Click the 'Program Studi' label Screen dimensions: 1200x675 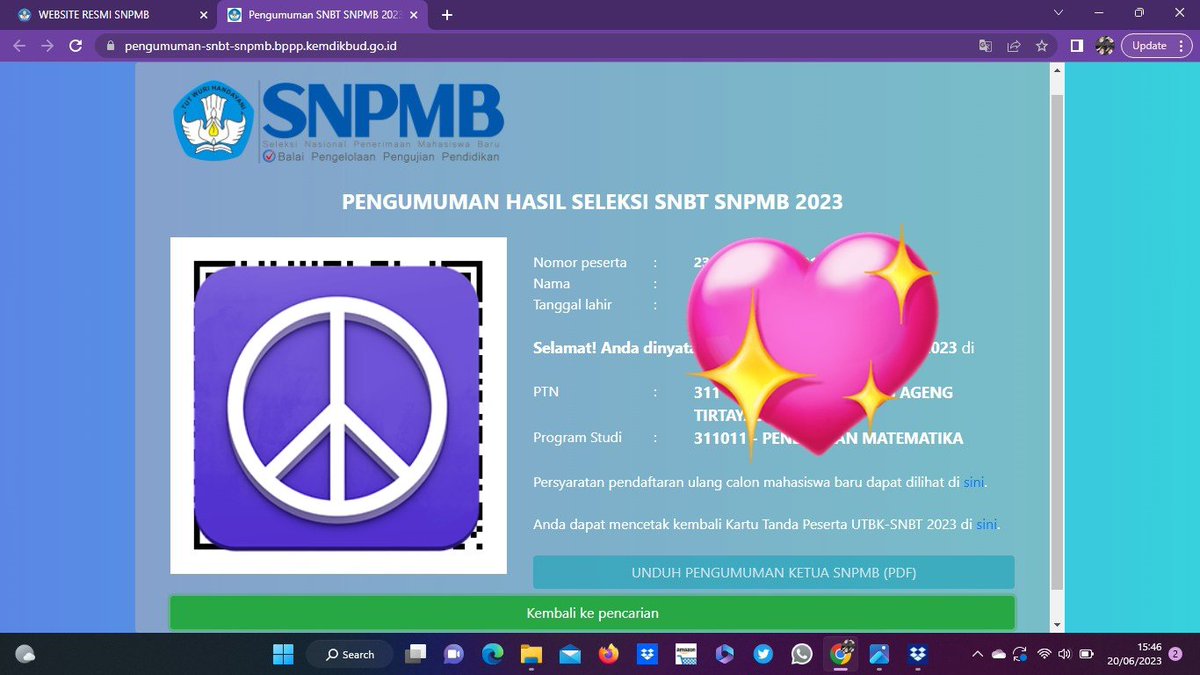coord(577,437)
